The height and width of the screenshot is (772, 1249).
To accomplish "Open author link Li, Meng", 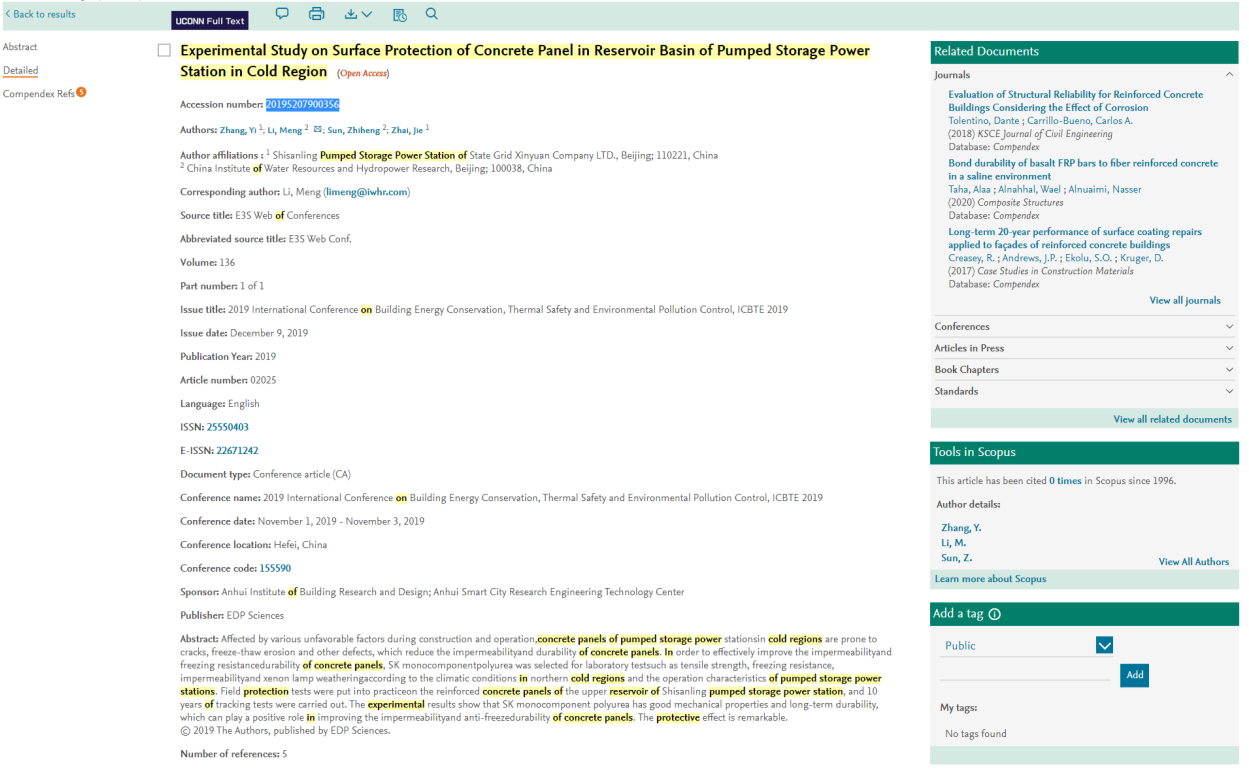I will tap(284, 130).
